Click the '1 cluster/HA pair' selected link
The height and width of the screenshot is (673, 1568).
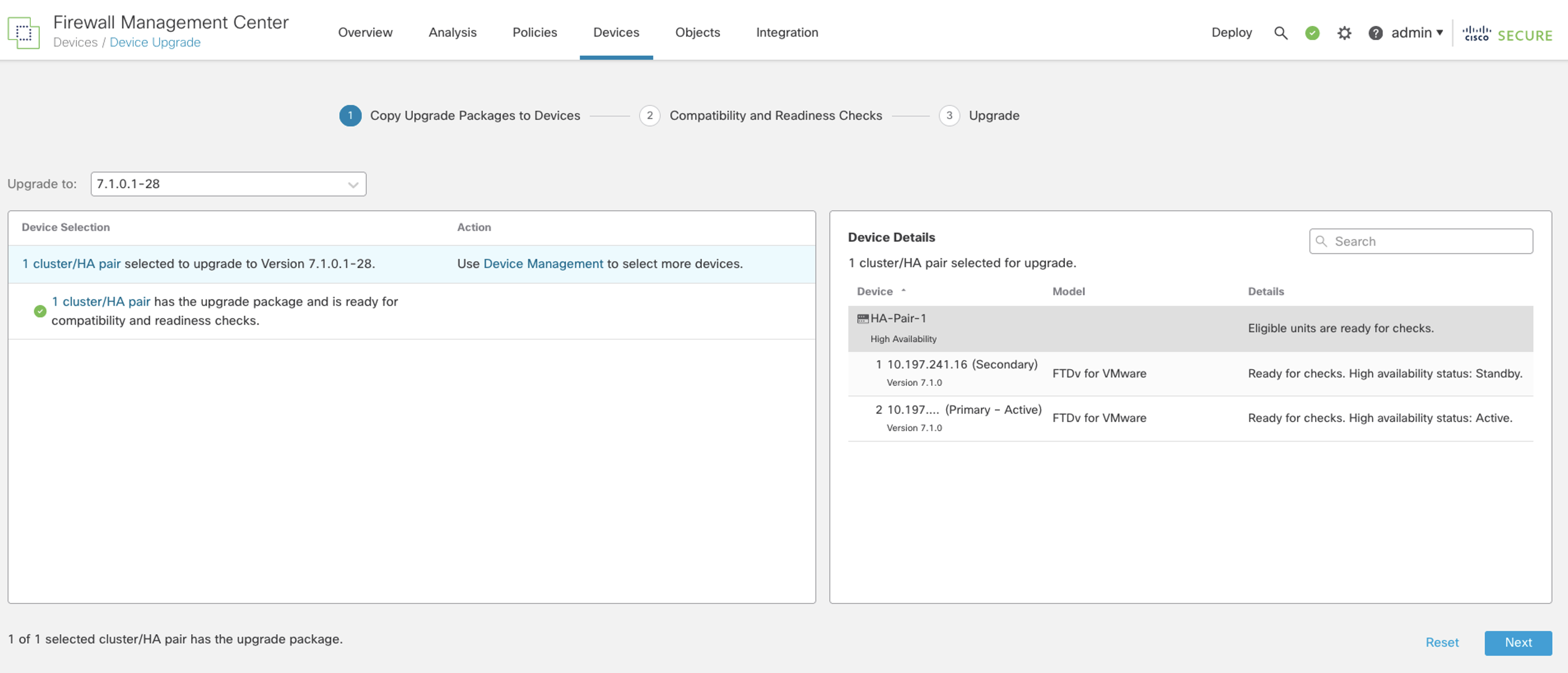click(x=71, y=263)
